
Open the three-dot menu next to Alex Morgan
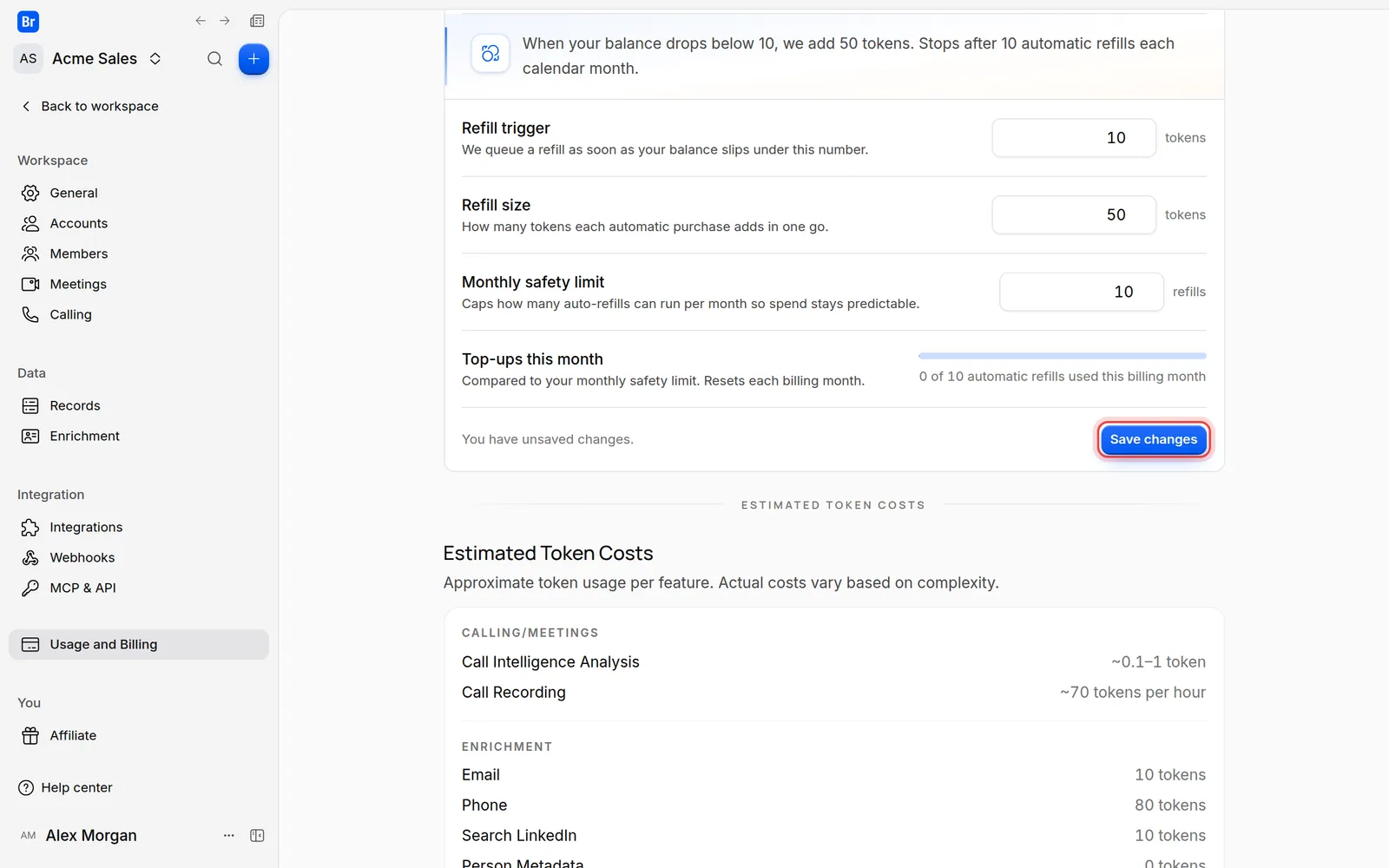[229, 835]
